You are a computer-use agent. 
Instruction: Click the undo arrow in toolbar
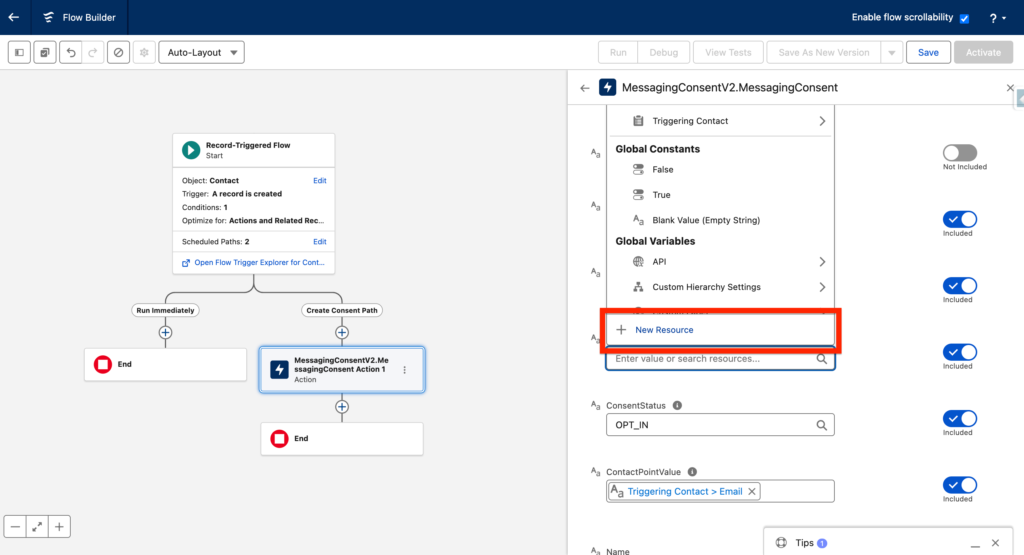(x=69, y=52)
